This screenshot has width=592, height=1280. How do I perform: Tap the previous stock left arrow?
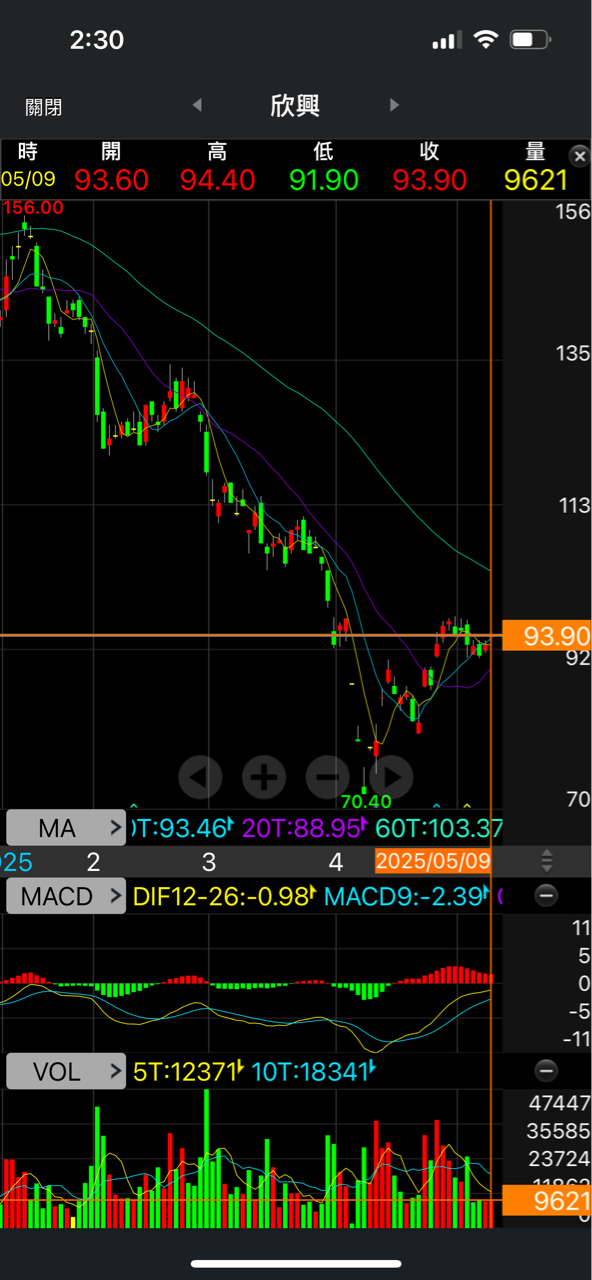pyautogui.click(x=197, y=105)
